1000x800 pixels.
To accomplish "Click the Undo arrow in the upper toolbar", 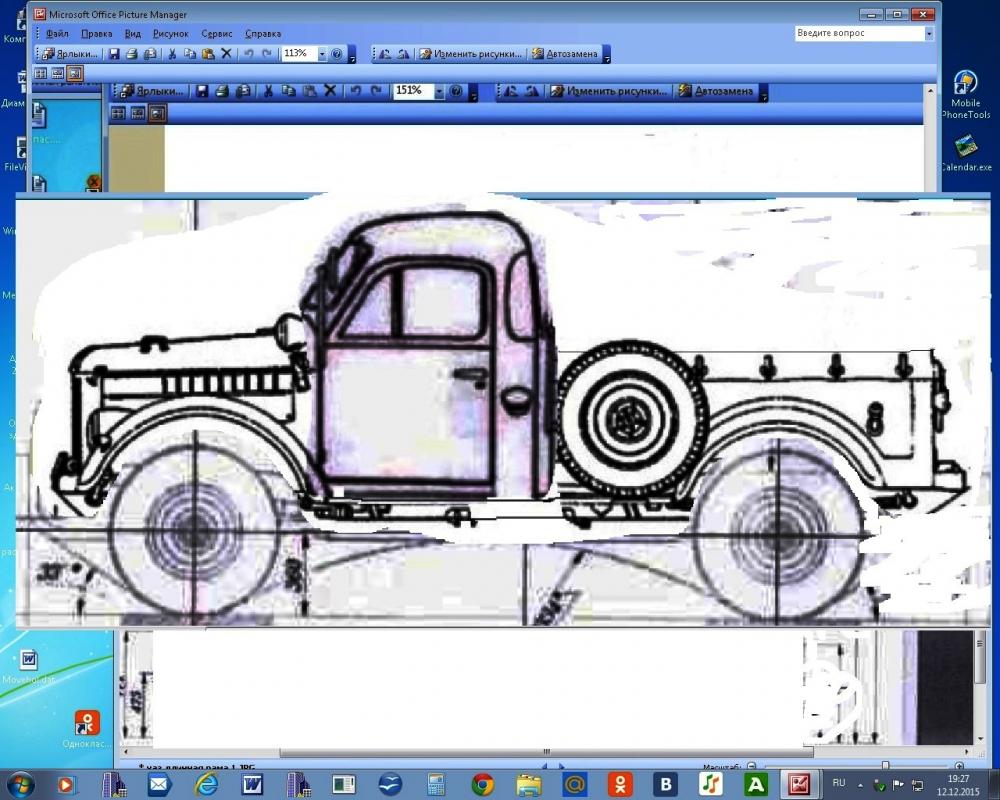I will 248,54.
